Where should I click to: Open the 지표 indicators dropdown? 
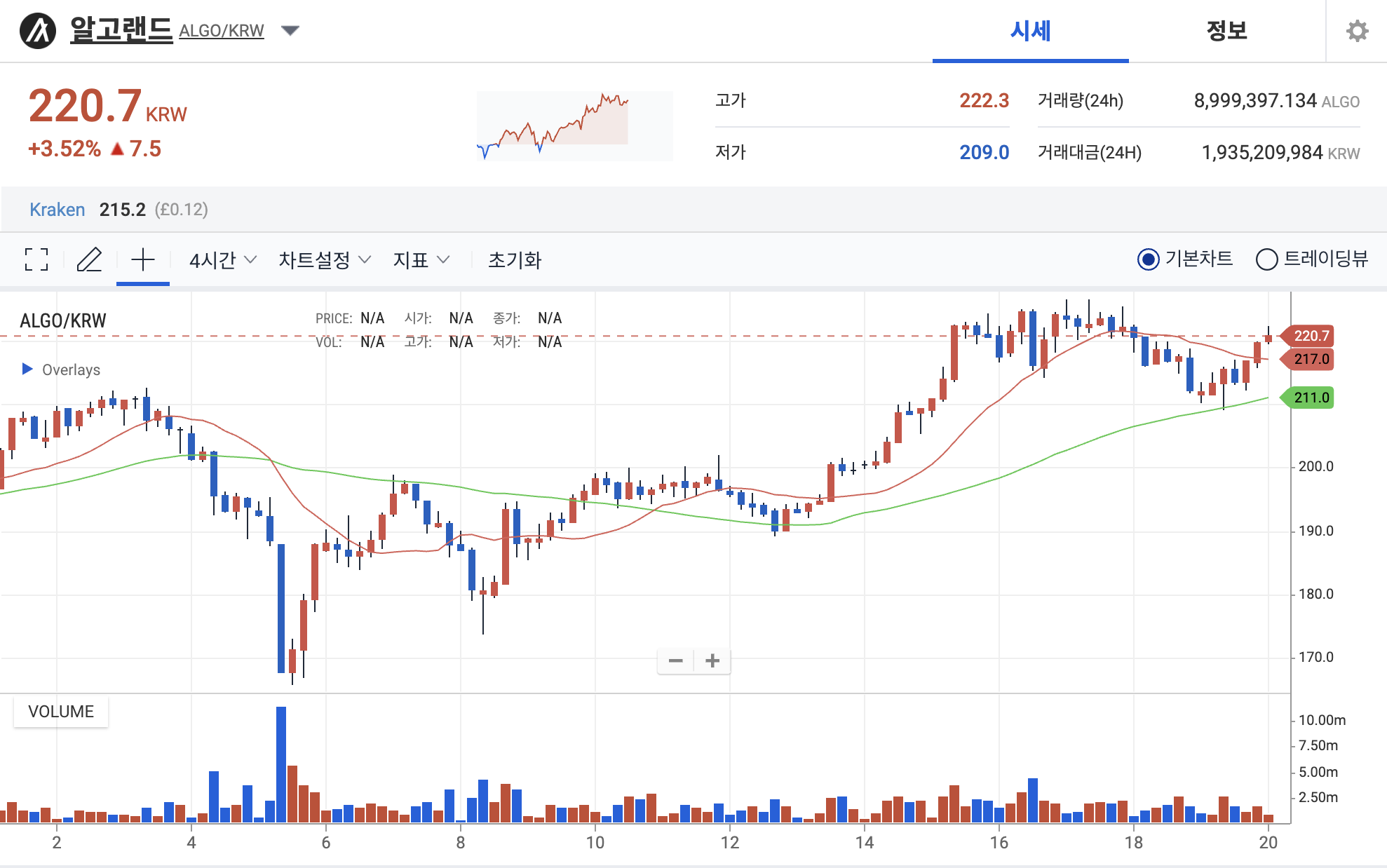tap(421, 260)
